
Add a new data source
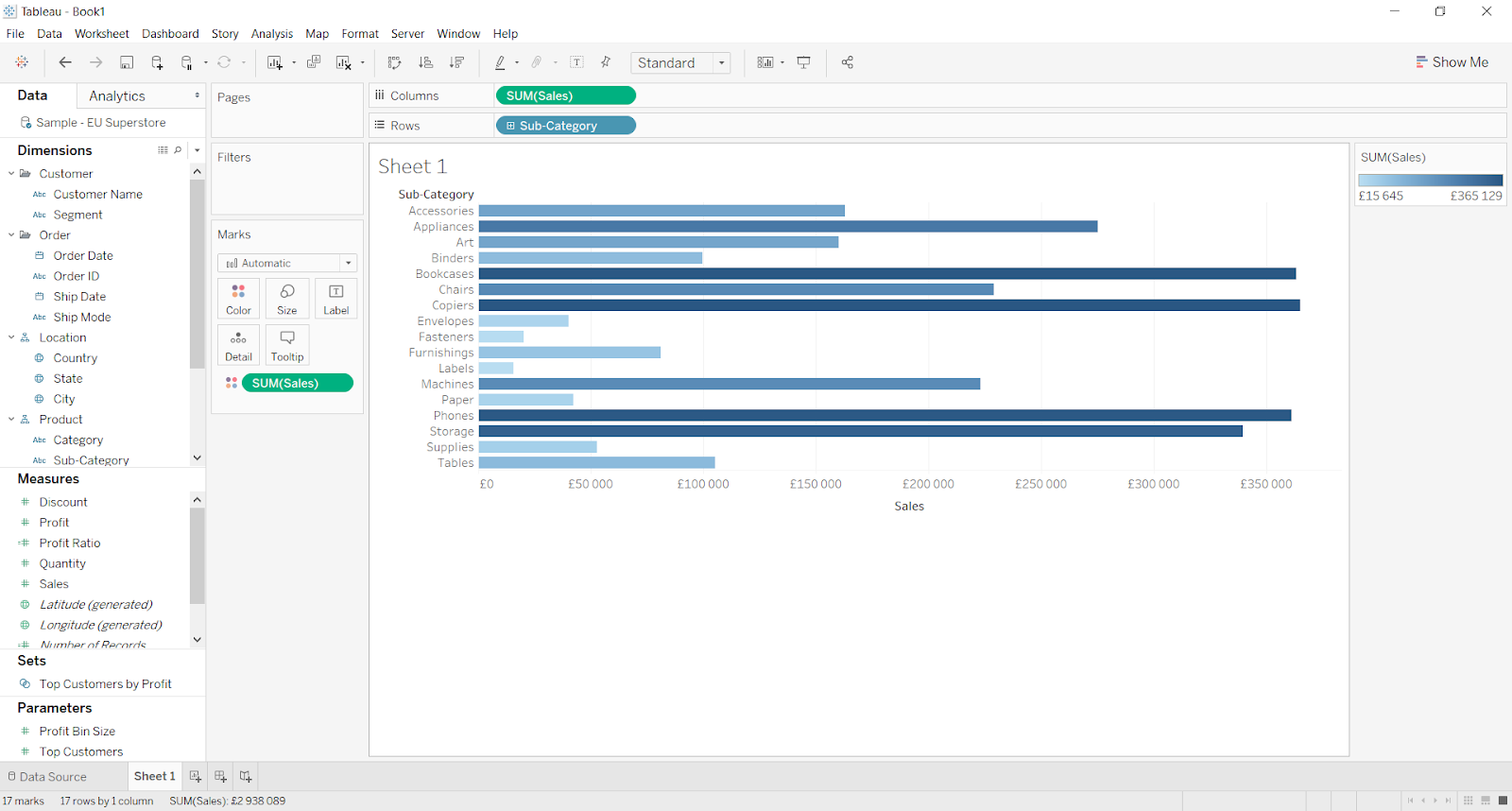pos(157,62)
